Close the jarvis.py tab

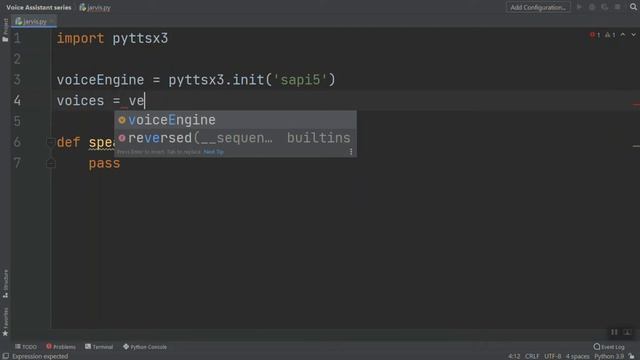52,21
